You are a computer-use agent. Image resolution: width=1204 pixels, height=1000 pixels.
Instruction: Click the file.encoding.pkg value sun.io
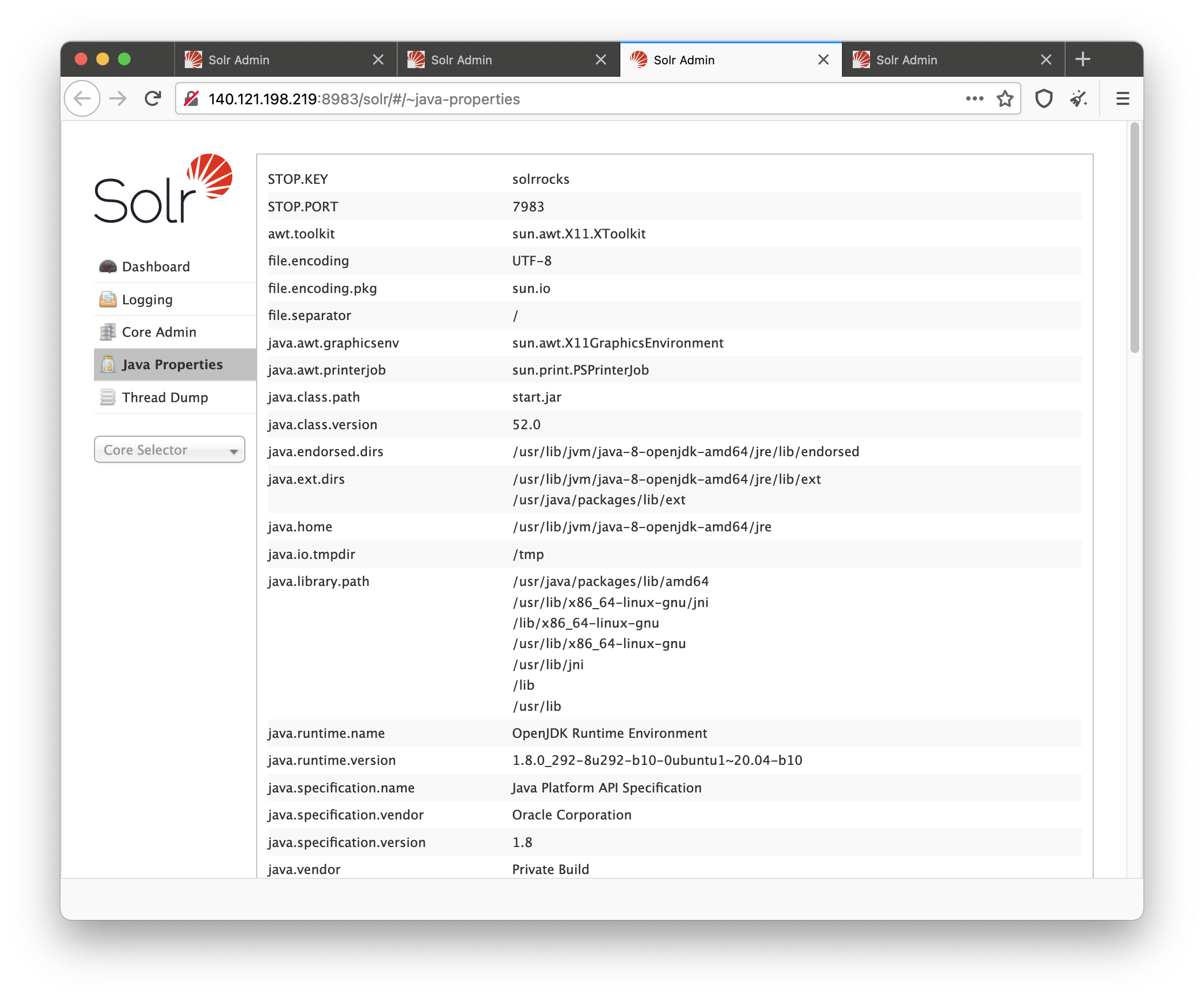pyautogui.click(x=531, y=289)
